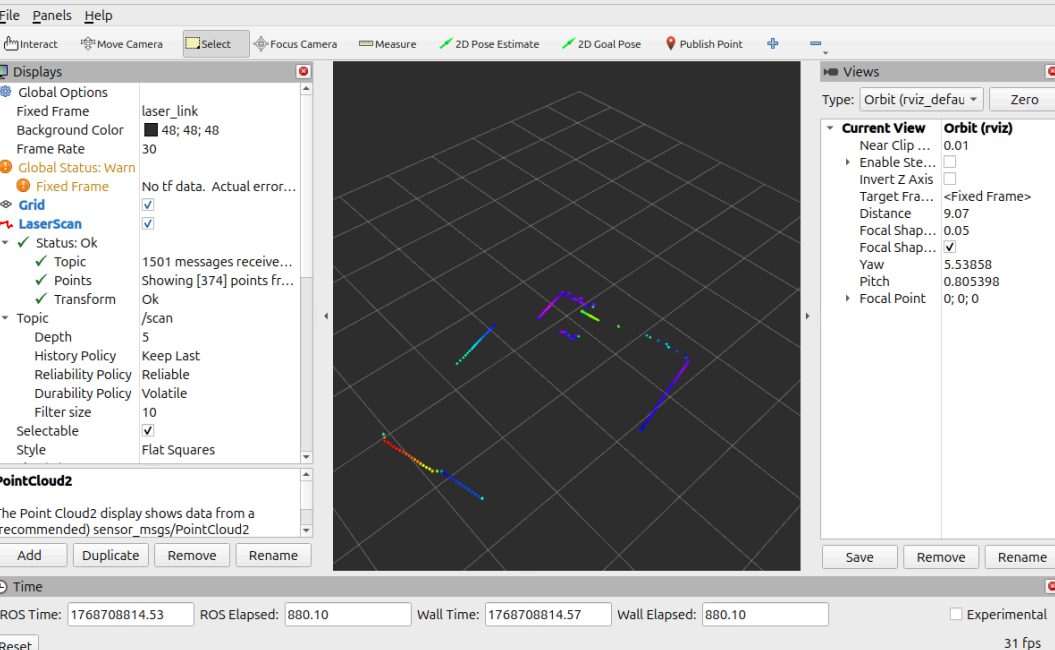Screen dimensions: 1055x650
Task: Toggle the LaserScan display checkbox
Action: [x=148, y=223]
